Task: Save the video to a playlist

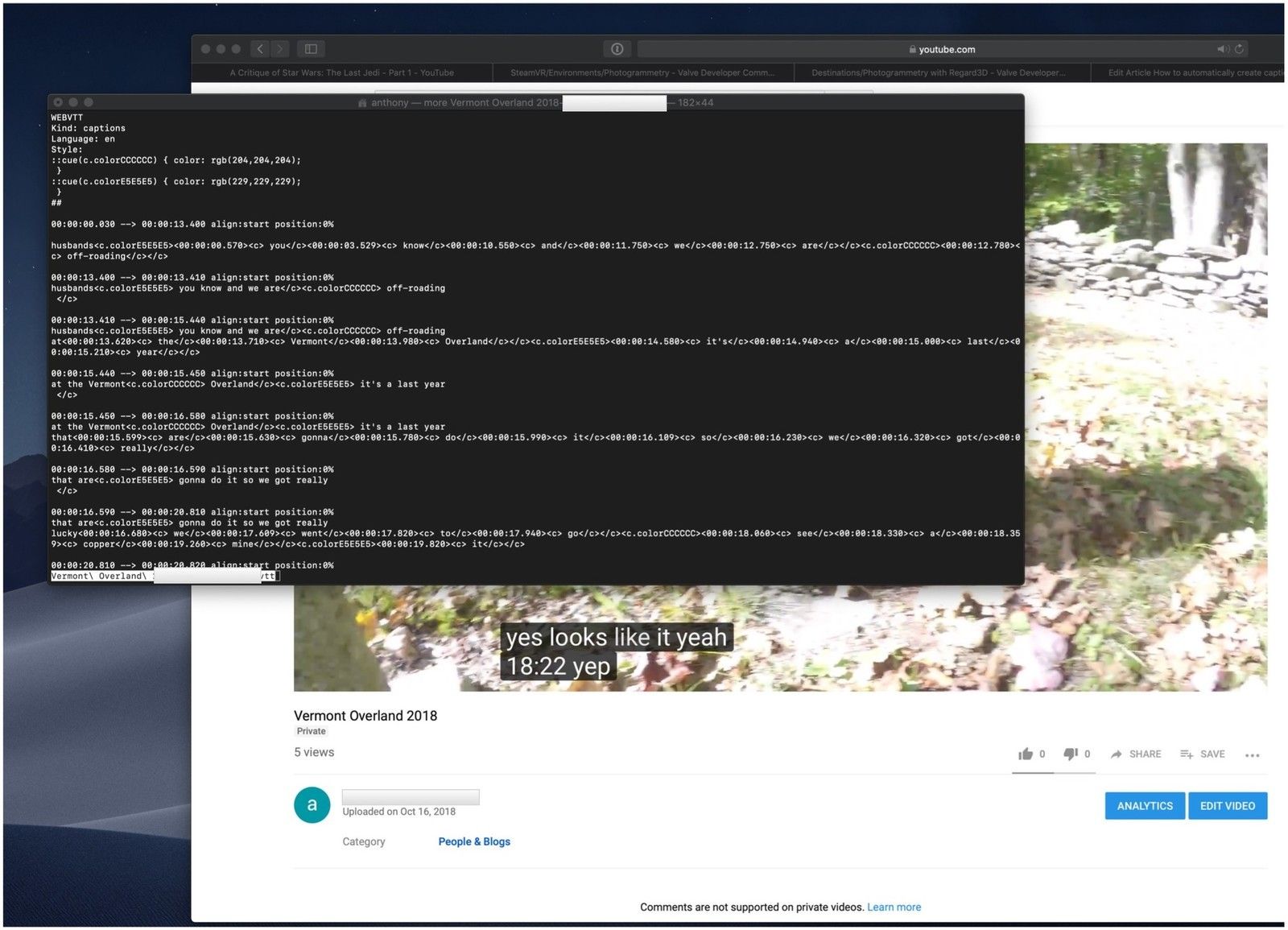Action: (1203, 754)
